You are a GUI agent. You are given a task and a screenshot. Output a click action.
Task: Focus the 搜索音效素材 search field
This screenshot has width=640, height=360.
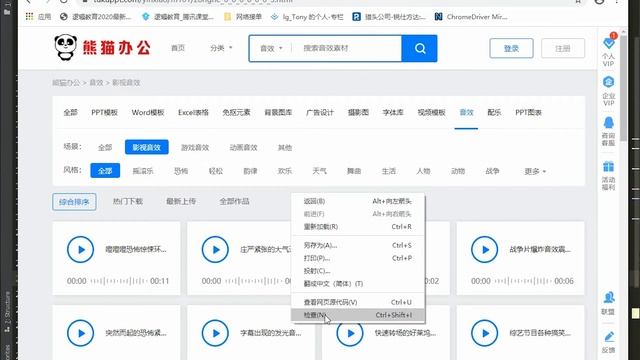347,48
